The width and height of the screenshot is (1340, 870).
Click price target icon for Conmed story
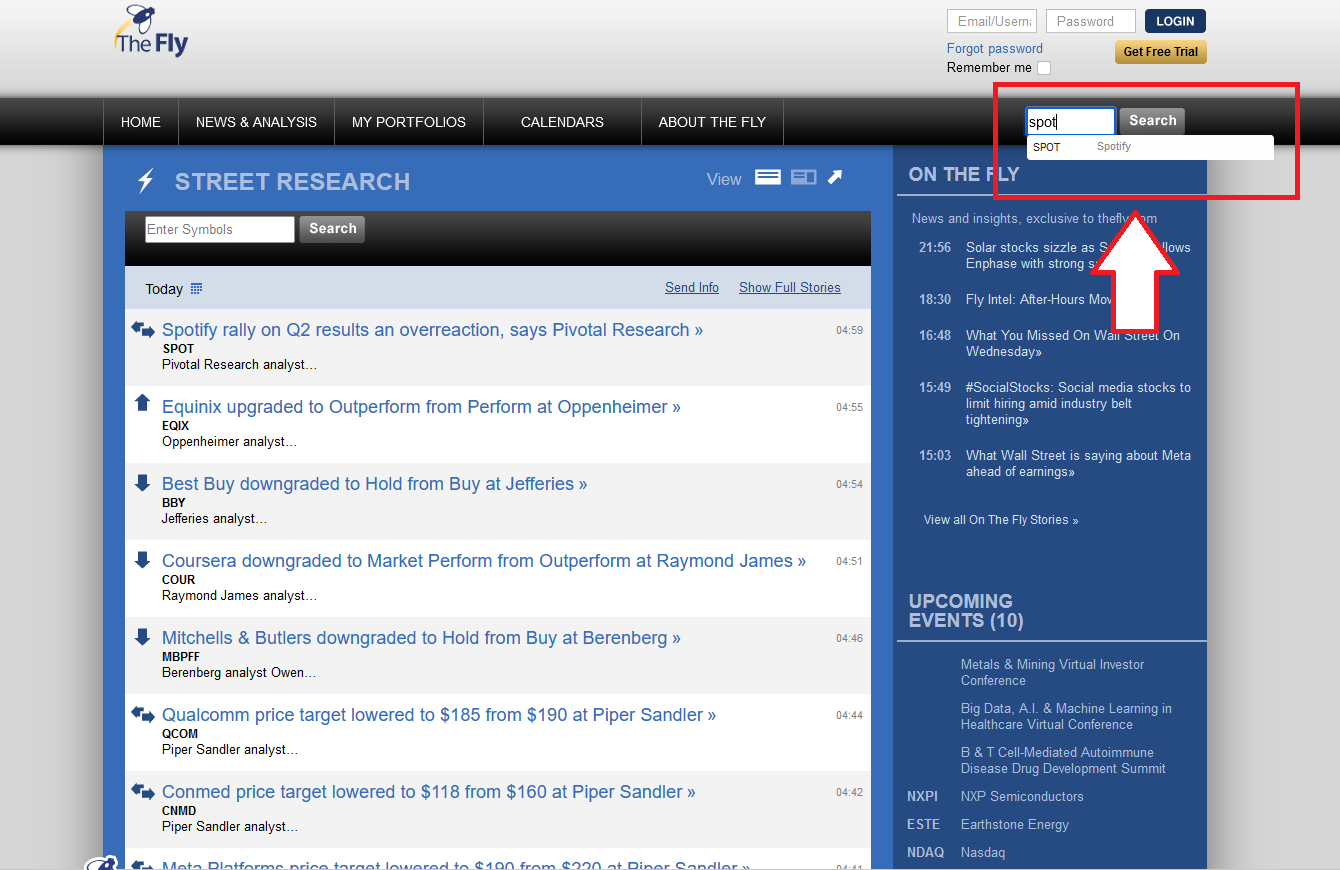coord(143,791)
